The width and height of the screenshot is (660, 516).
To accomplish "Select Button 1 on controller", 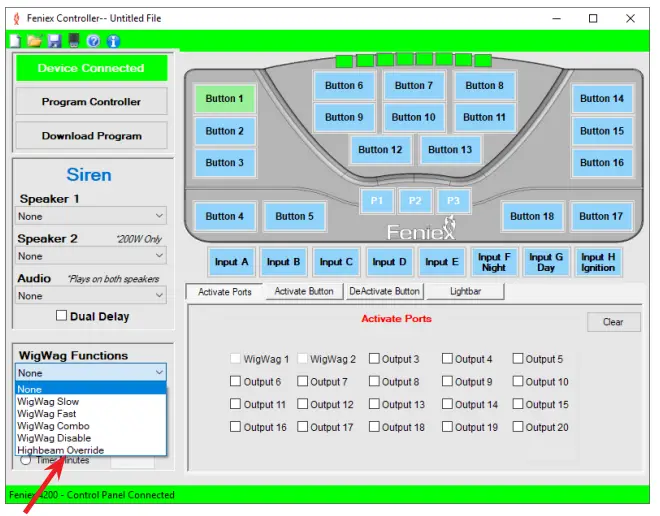I will coord(225,98).
